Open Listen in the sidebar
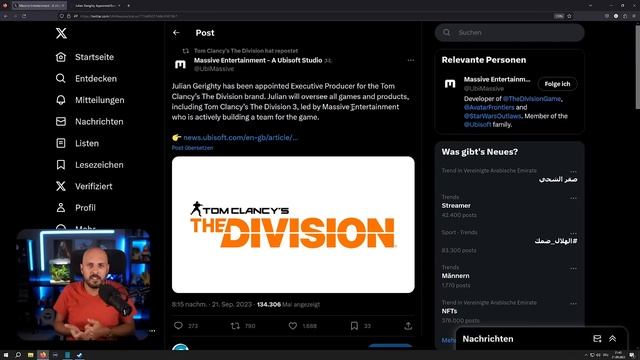 coord(87,143)
